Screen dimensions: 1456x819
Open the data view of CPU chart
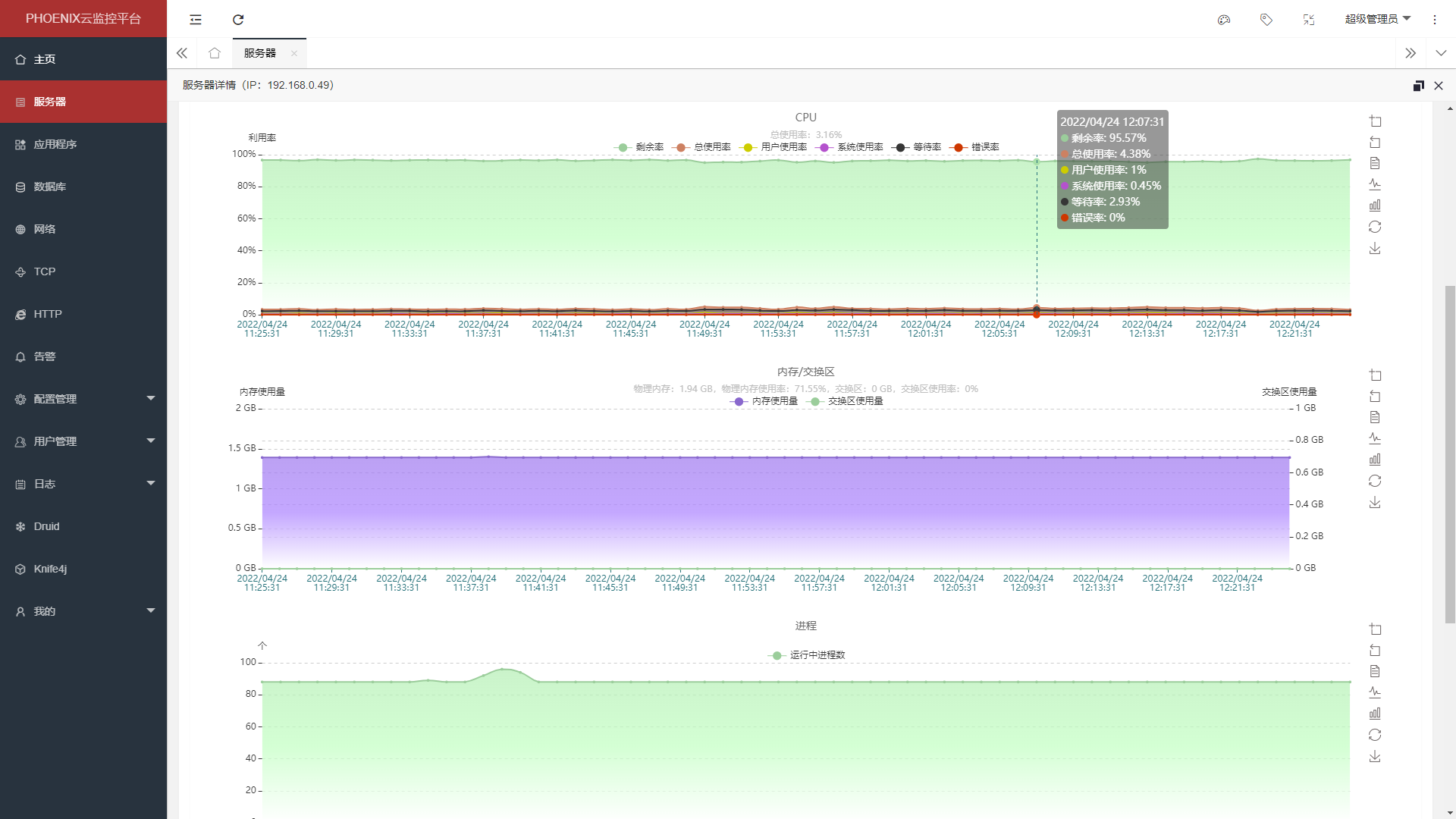tap(1375, 162)
